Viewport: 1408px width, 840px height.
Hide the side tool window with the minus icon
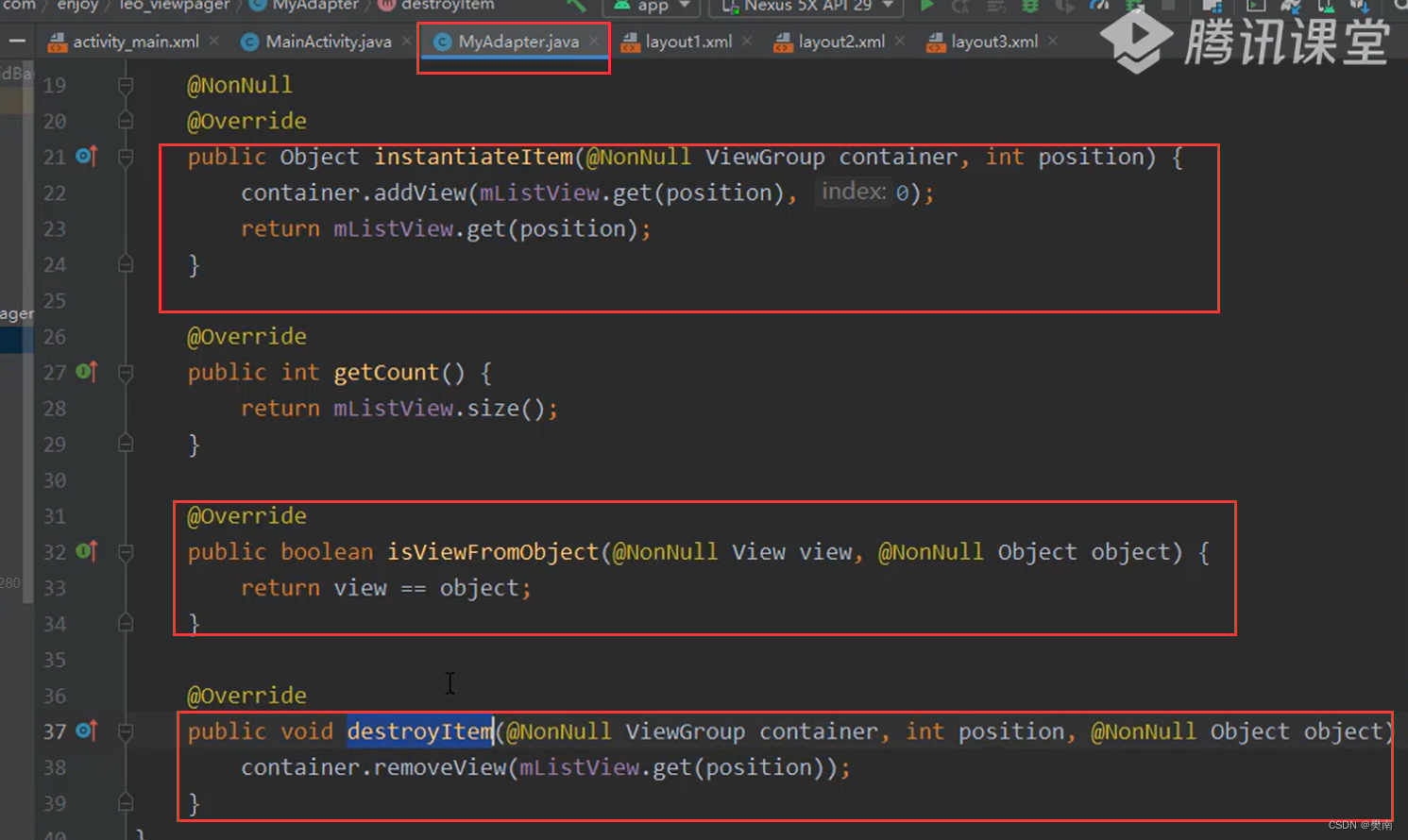coord(17,42)
